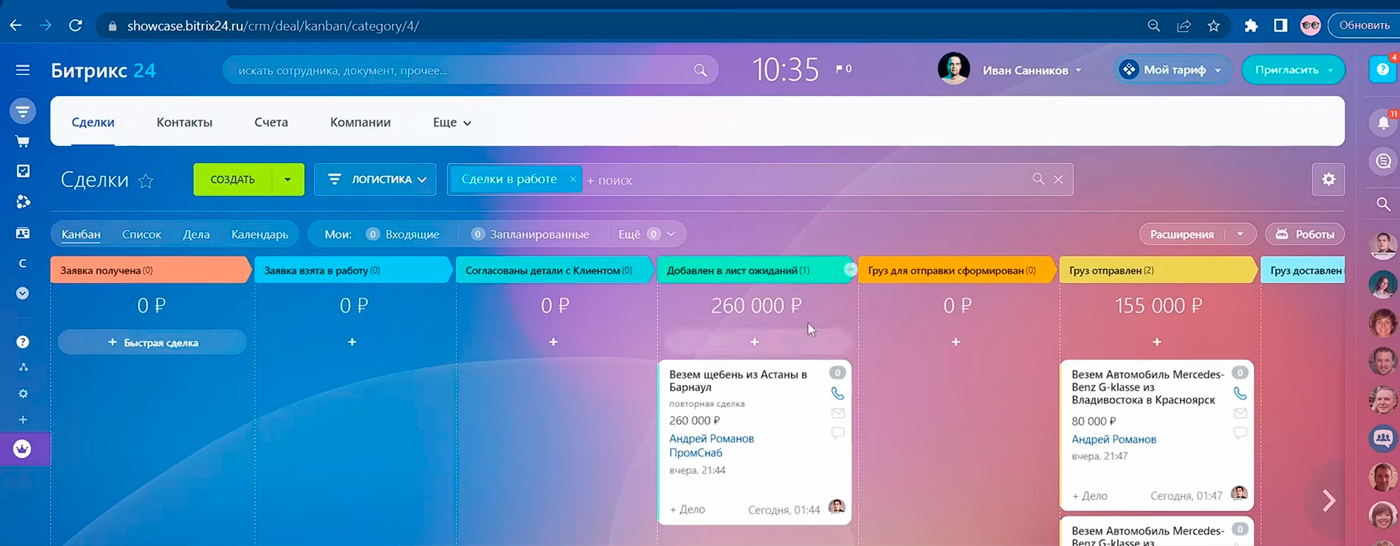Click chat icon on 'Везем щебень' card
The image size is (1400, 546).
click(837, 433)
